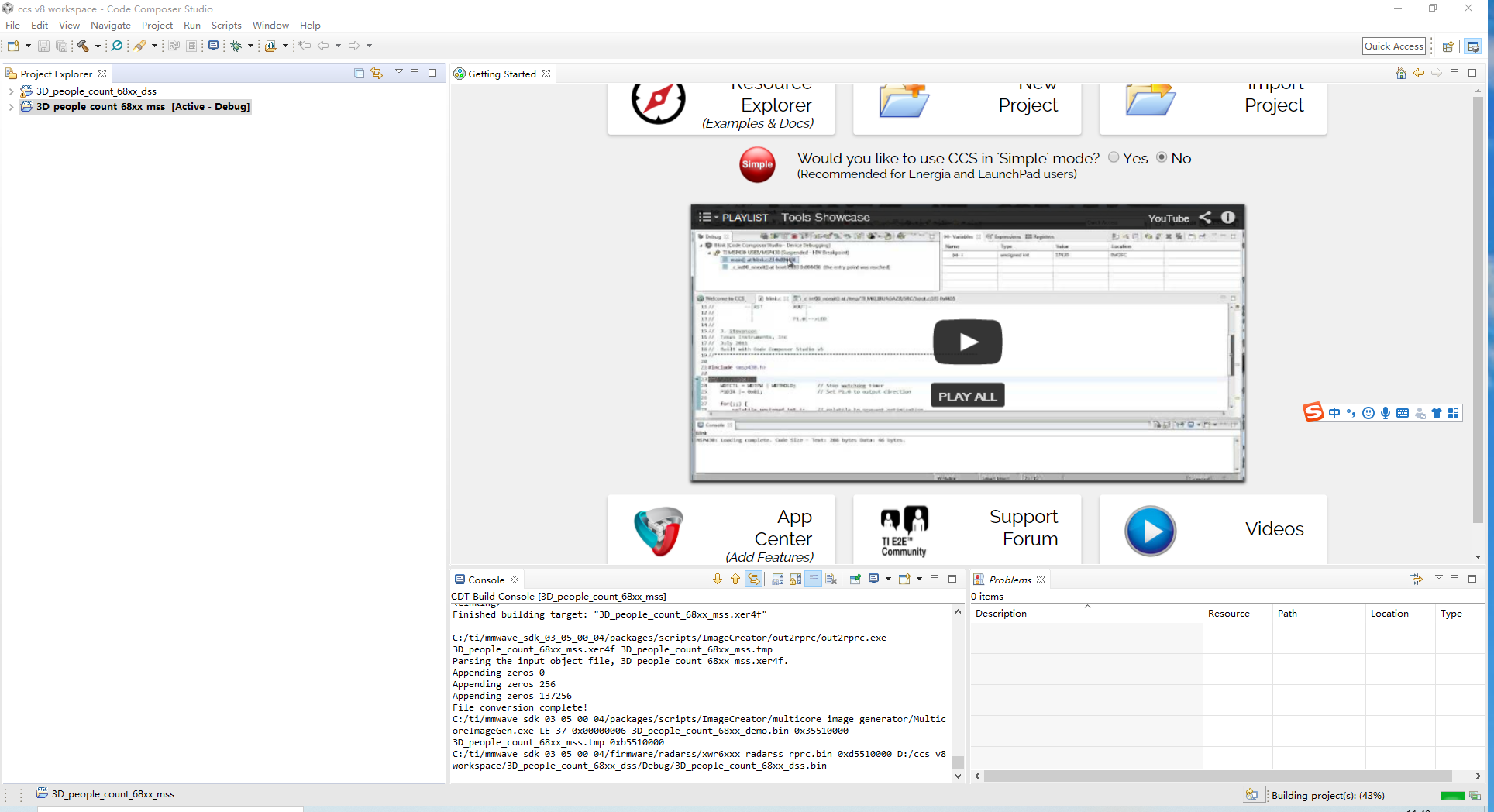Navigate back in Getting Started view
1494x812 pixels.
tap(1419, 74)
